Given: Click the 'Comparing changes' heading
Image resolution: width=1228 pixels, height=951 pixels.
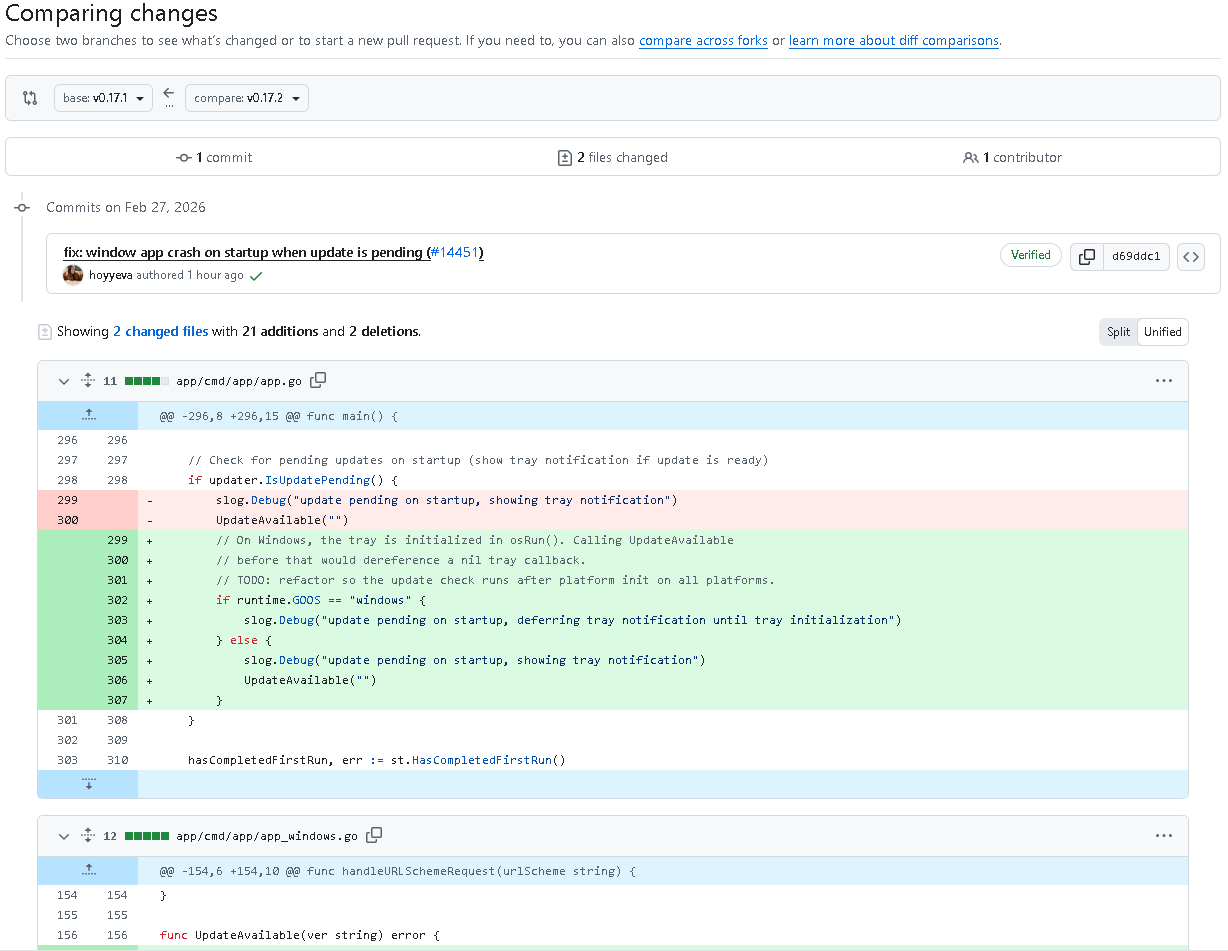Looking at the screenshot, I should coord(112,14).
